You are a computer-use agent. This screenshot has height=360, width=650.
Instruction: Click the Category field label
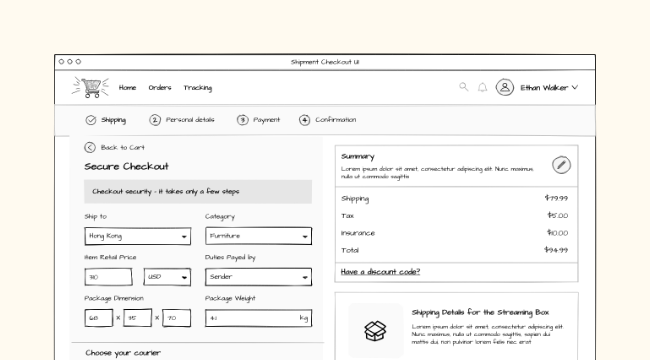point(220,216)
